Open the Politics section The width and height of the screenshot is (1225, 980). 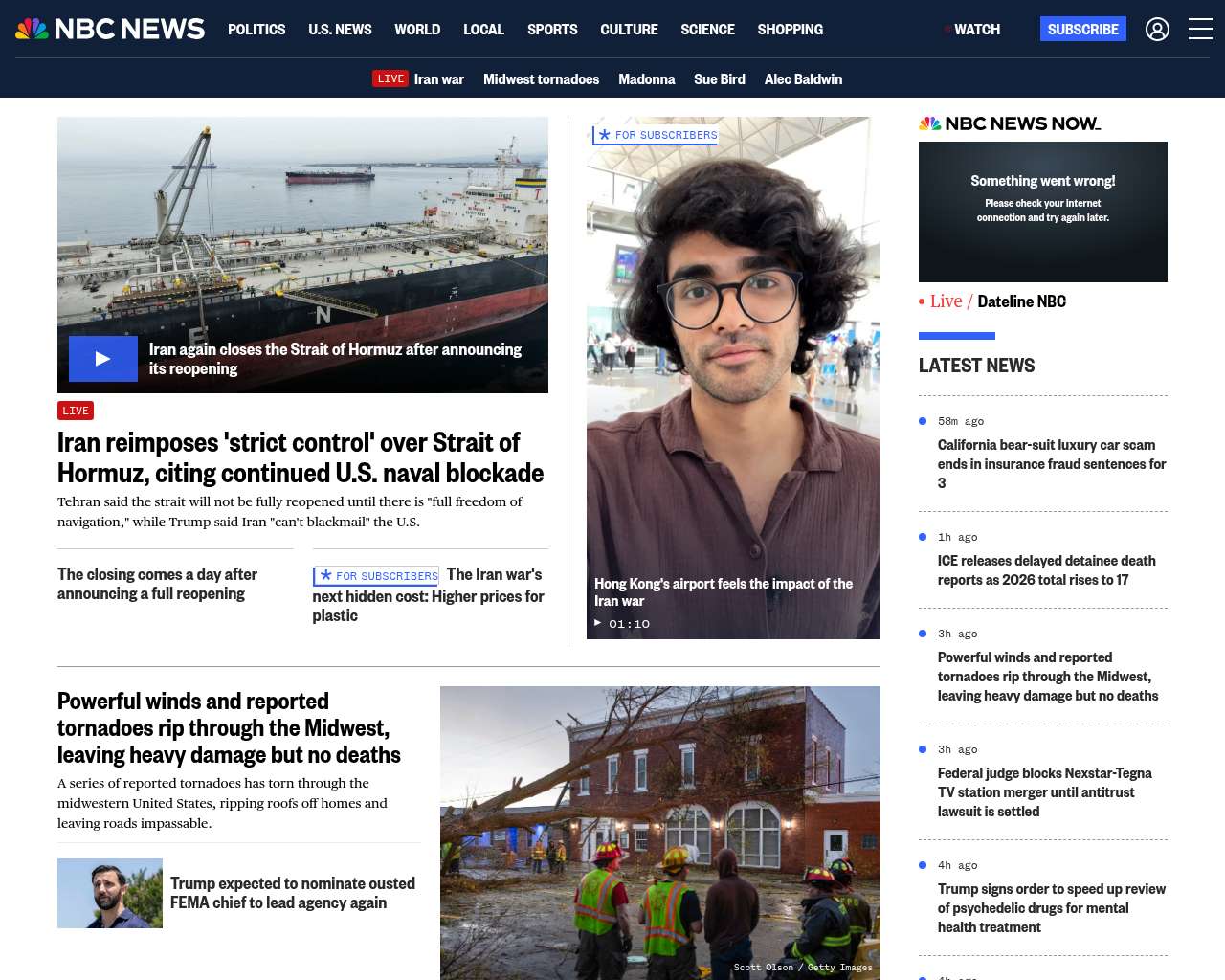pyautogui.click(x=256, y=30)
